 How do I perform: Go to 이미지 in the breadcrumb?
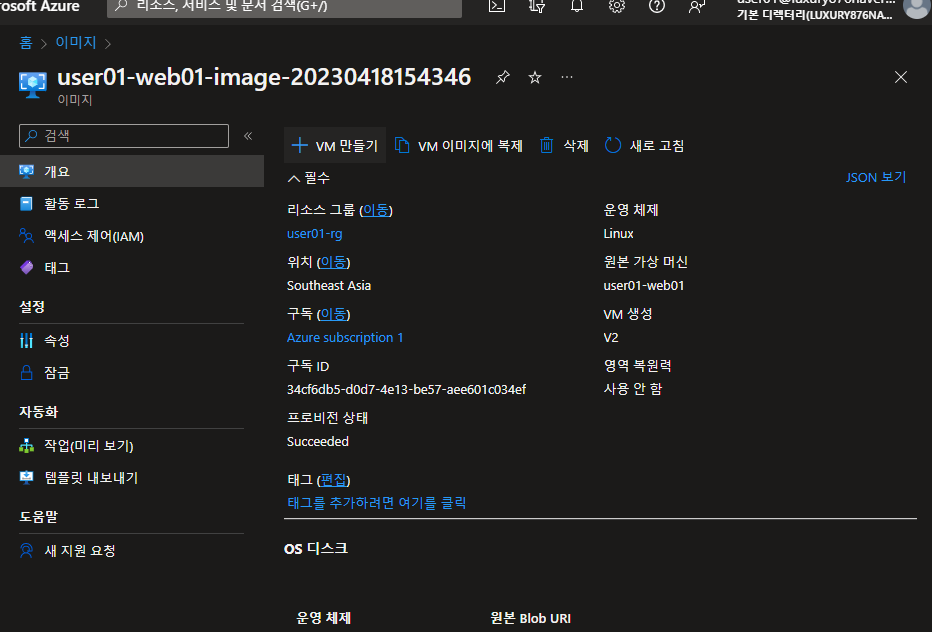[x=75, y=42]
